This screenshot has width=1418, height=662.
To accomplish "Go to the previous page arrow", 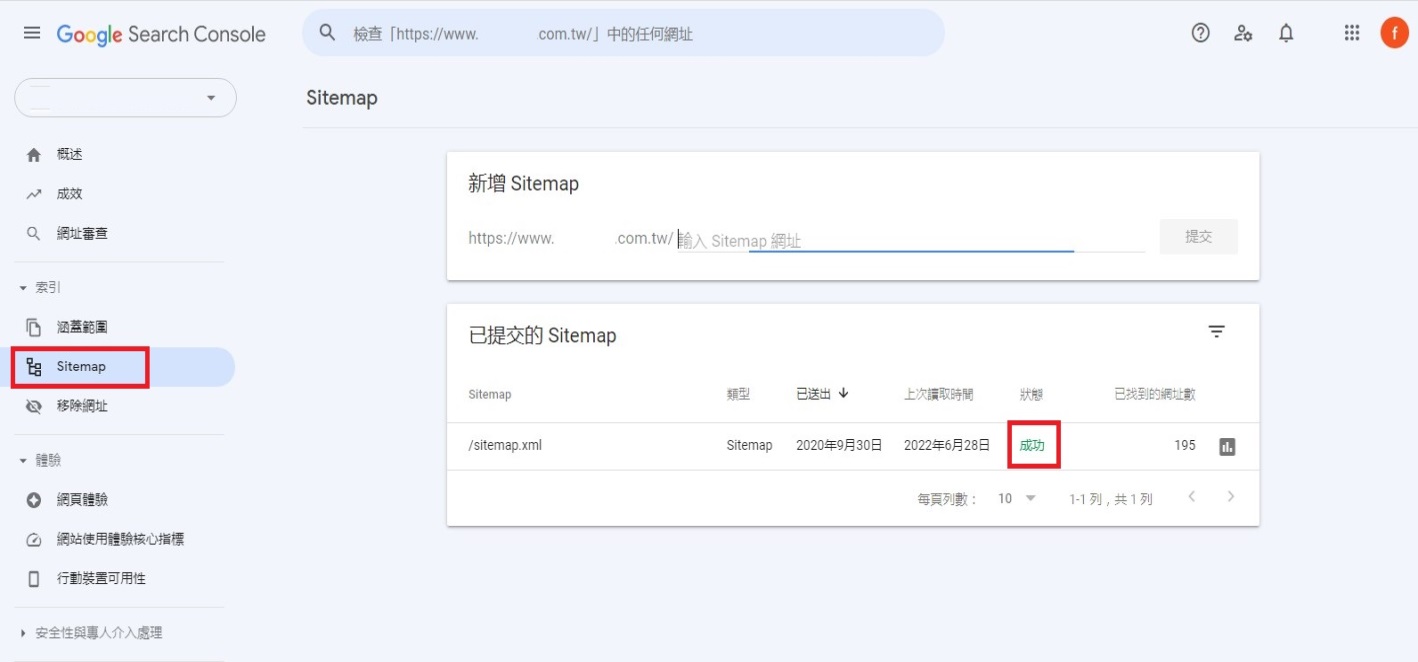I will coord(1191,497).
